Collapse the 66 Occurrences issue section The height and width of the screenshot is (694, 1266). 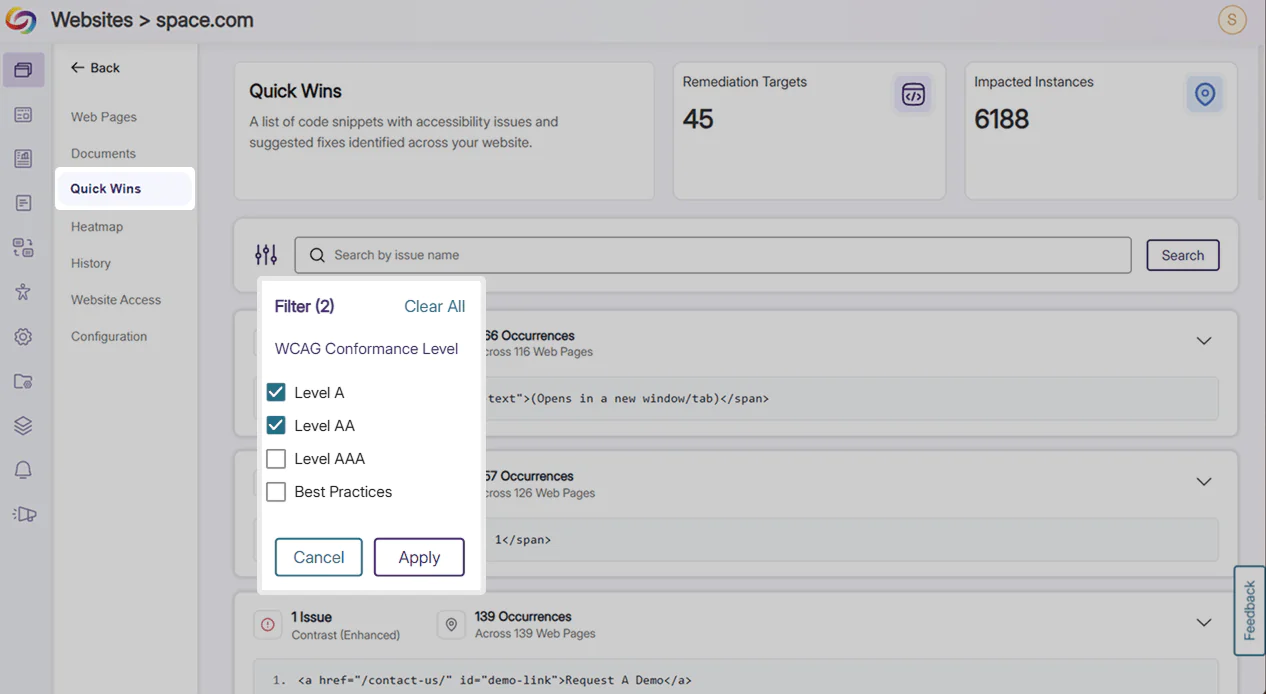pos(1204,341)
